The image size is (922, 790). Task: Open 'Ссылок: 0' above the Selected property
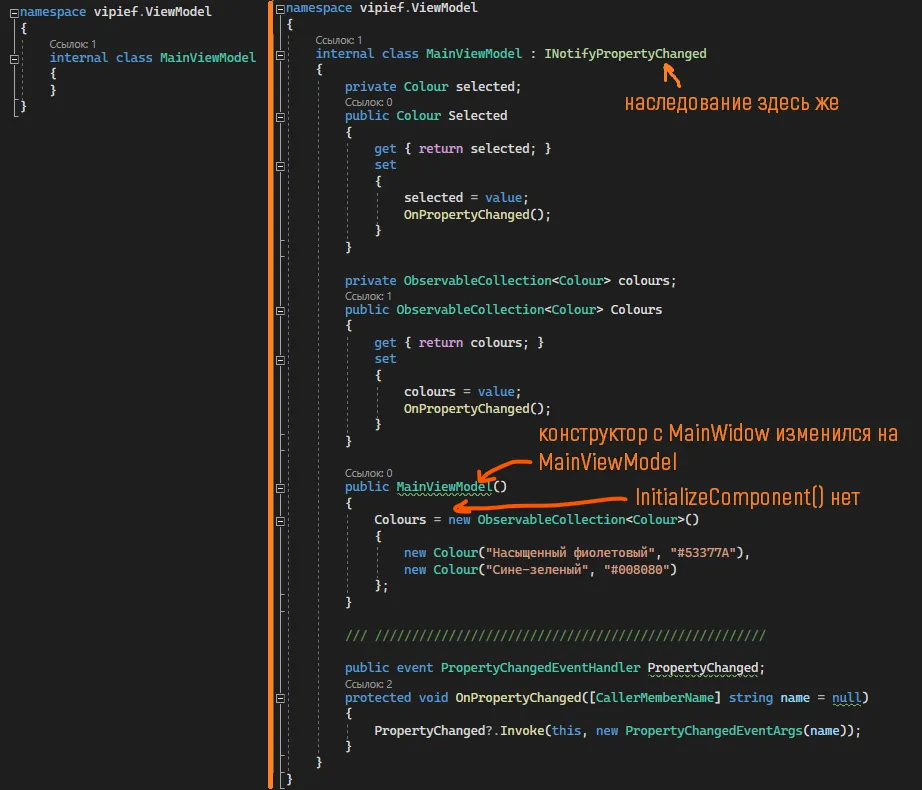pos(368,102)
